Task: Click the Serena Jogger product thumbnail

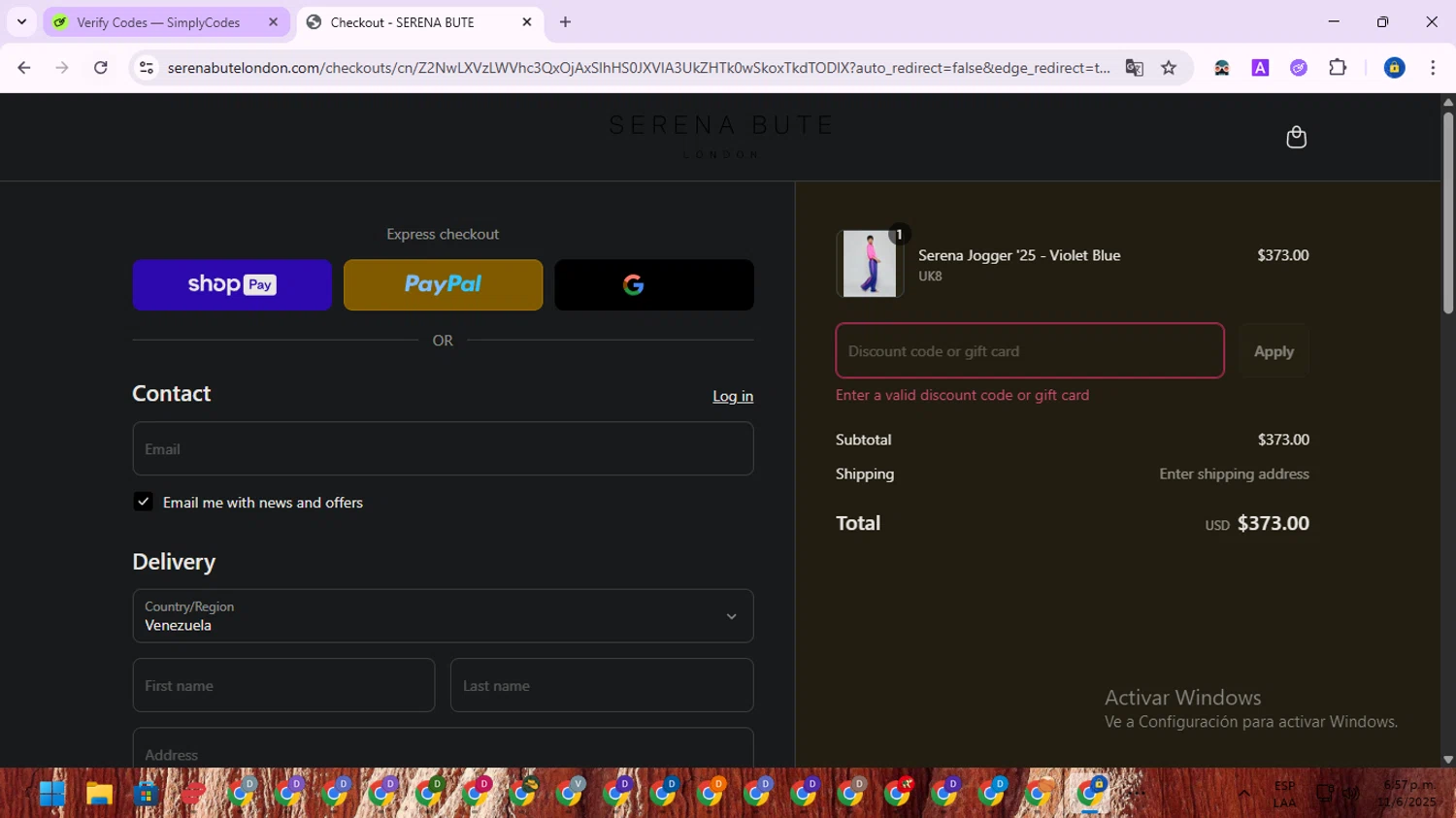Action: click(x=869, y=264)
